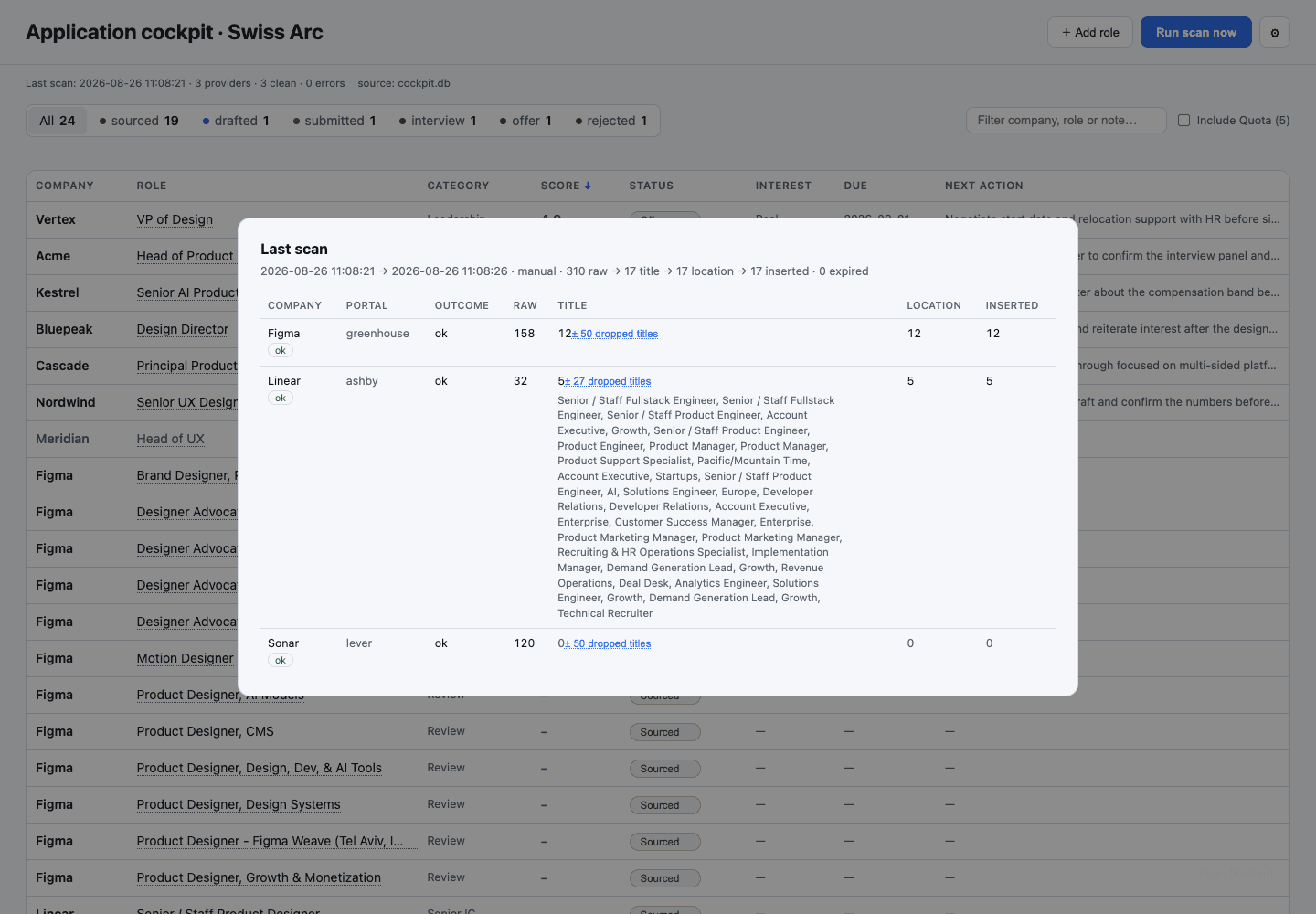This screenshot has width=1316, height=914.
Task: Click the ashby portal cell
Action: pyautogui.click(x=362, y=381)
